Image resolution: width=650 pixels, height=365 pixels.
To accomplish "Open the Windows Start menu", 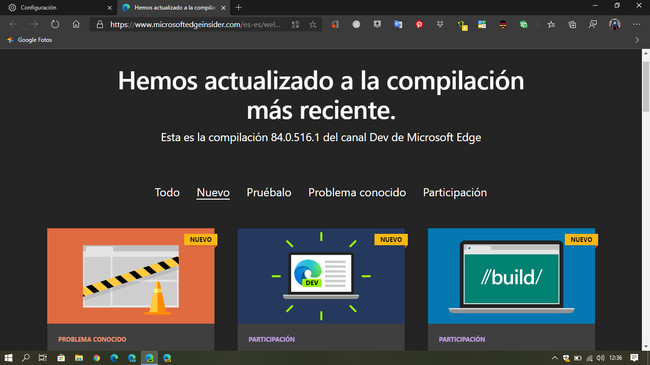I will (x=8, y=358).
